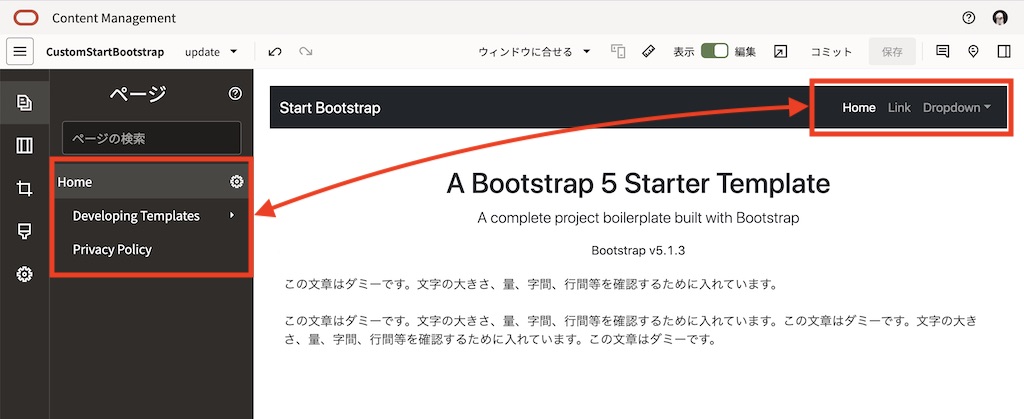This screenshot has width=1024, height=419.
Task: Toggle the right side panel icon
Action: coord(1004,51)
